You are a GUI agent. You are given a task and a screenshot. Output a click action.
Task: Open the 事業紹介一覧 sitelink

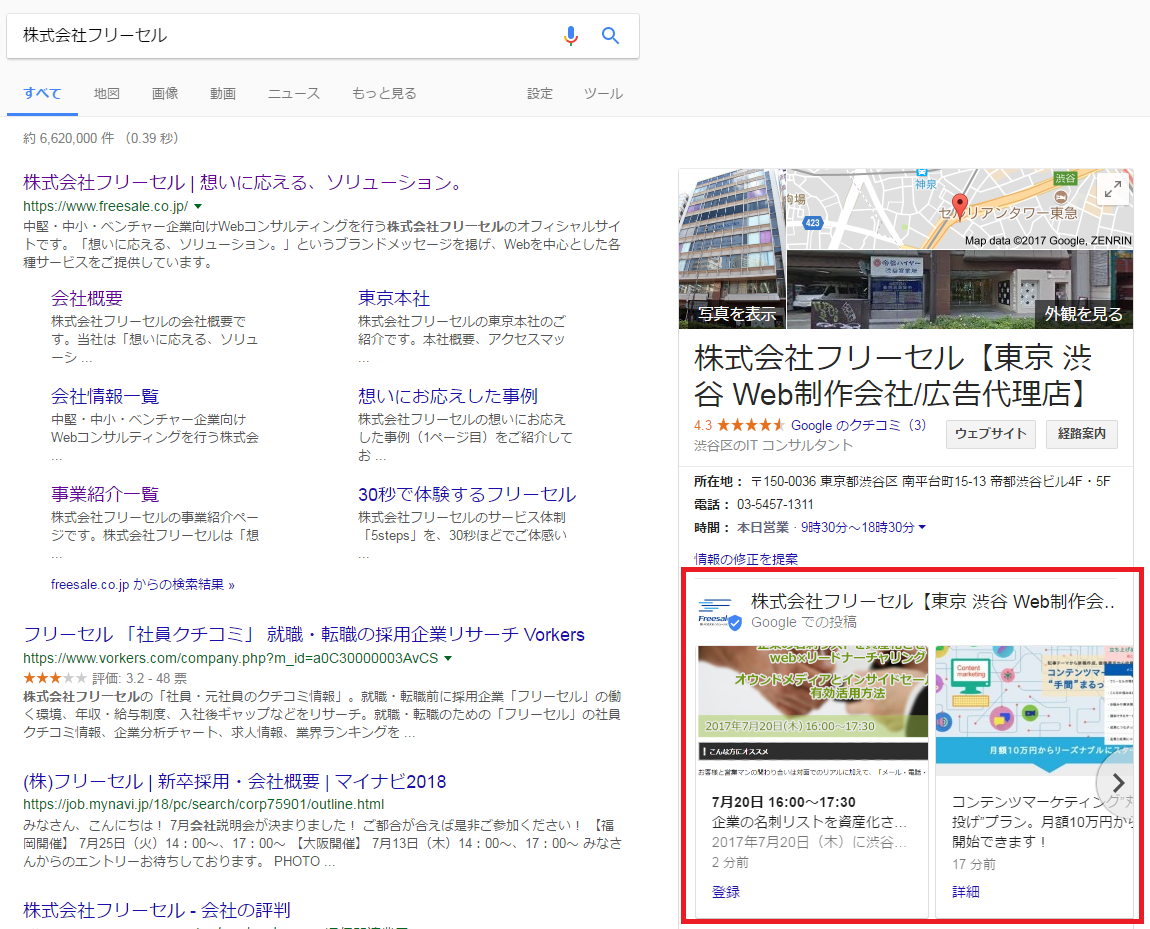(x=105, y=494)
